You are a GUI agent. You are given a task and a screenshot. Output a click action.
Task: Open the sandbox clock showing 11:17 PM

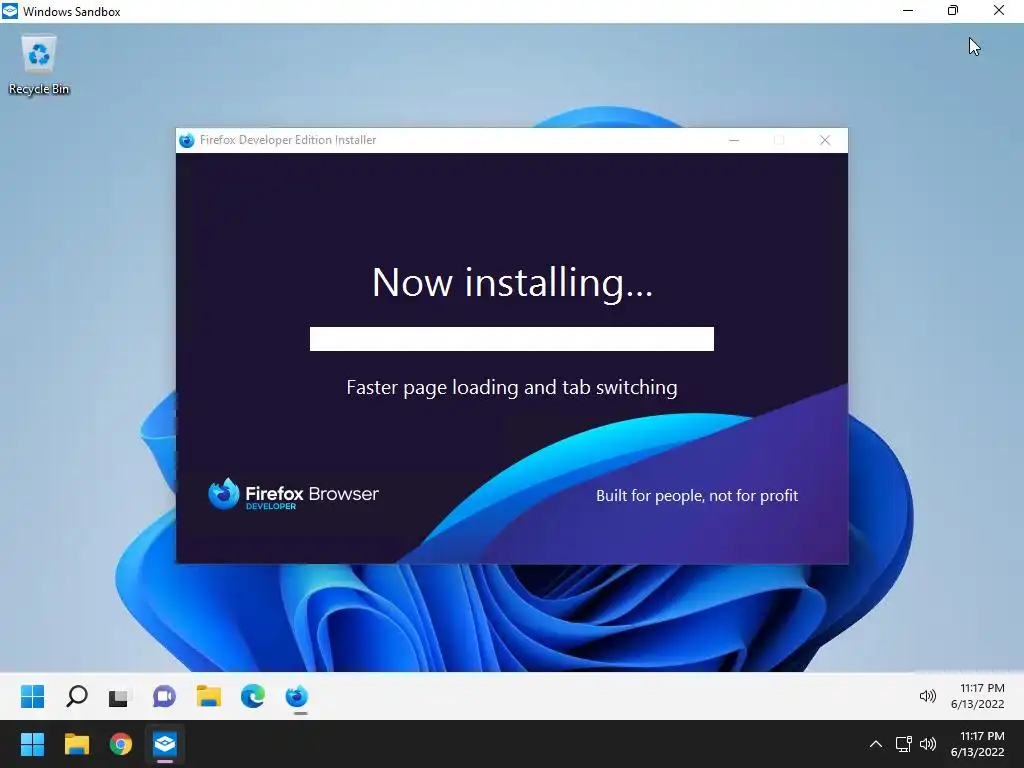[978, 696]
